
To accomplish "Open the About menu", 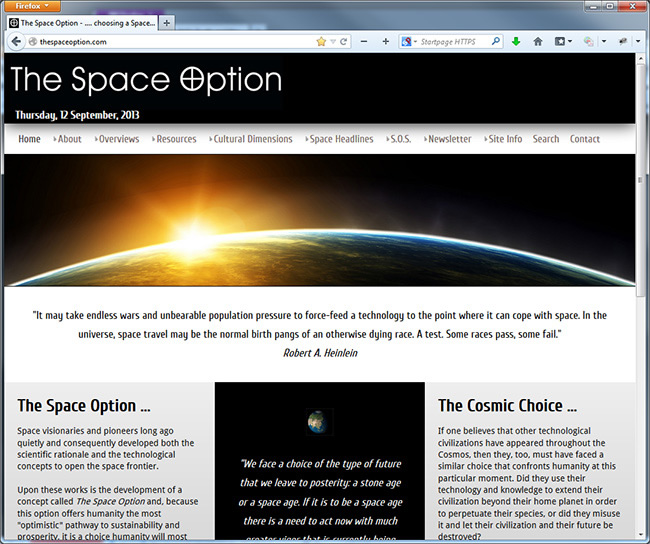I will point(68,139).
